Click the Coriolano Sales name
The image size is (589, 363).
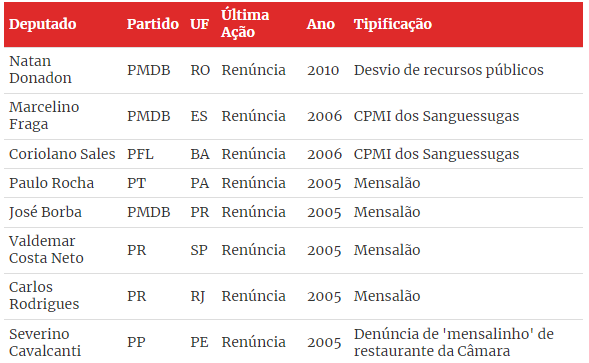click(x=62, y=154)
